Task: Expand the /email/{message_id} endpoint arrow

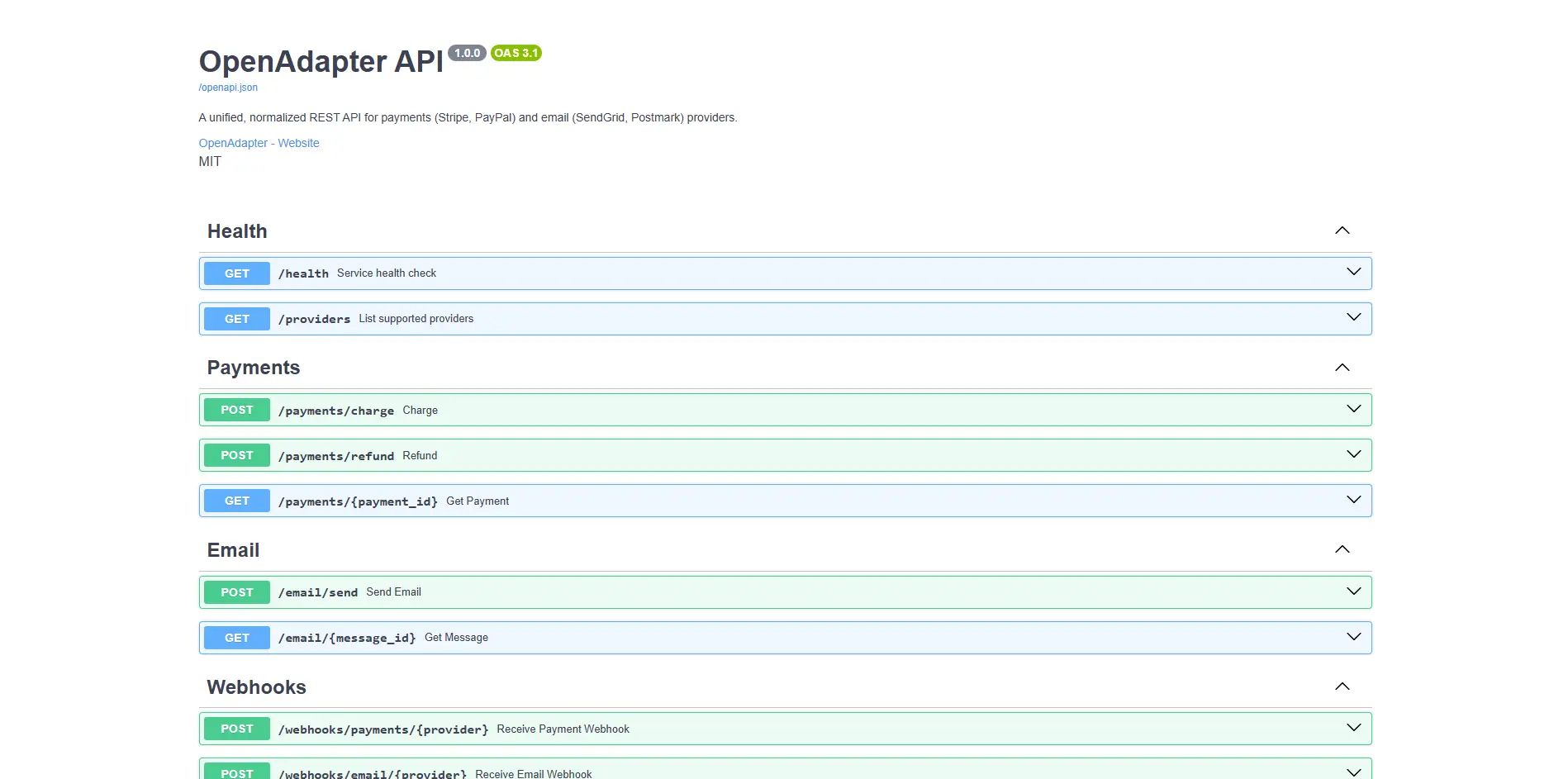Action: (x=1354, y=637)
